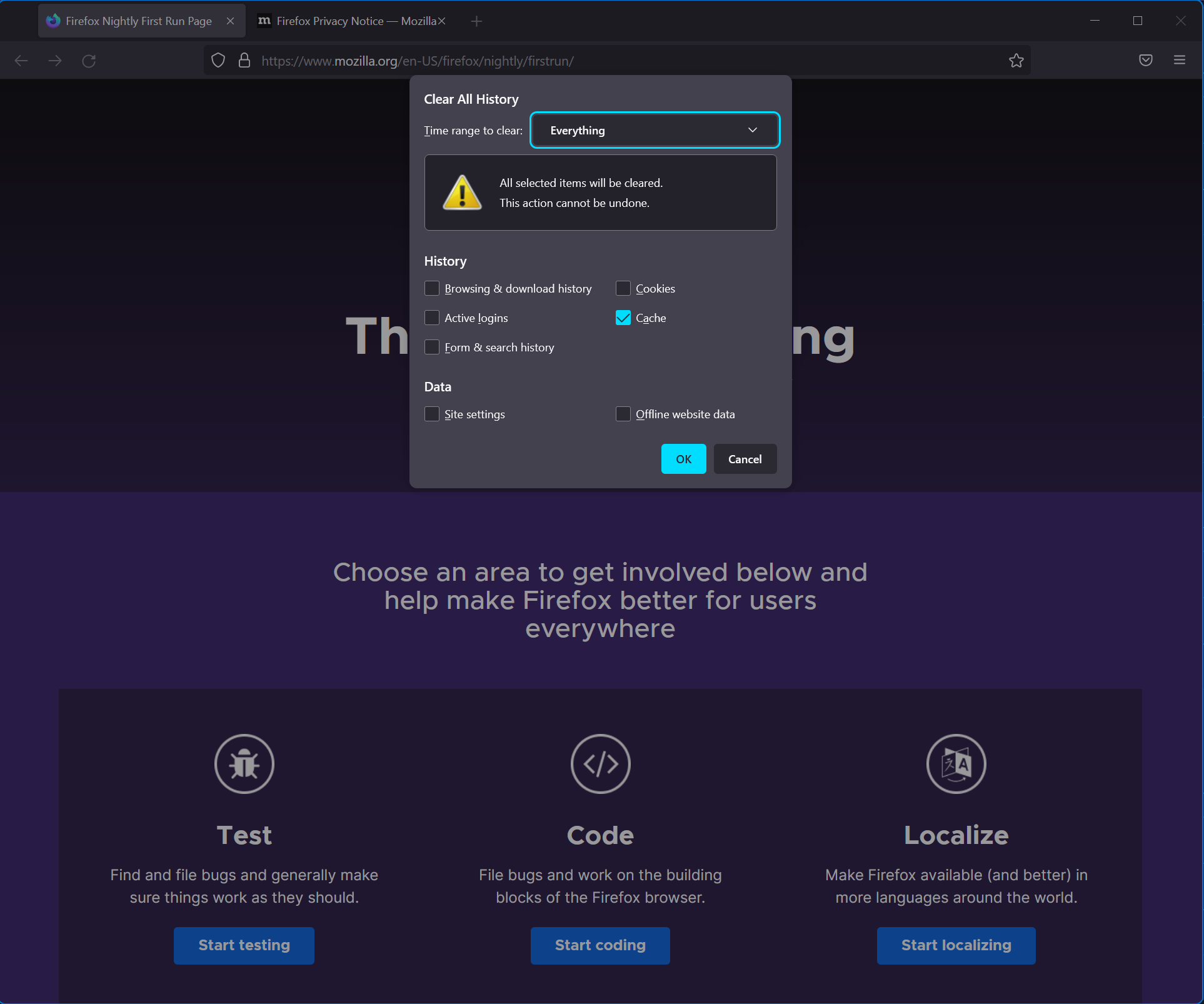Tick the Offline website data checkbox
Viewport: 1204px width, 1004px height.
pos(623,414)
